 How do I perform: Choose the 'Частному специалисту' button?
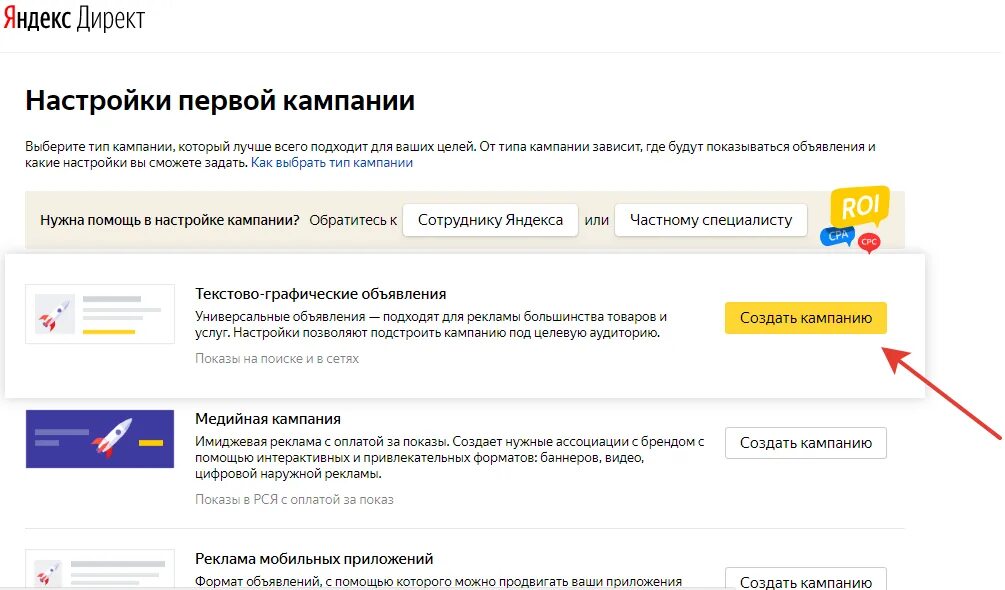pos(711,220)
